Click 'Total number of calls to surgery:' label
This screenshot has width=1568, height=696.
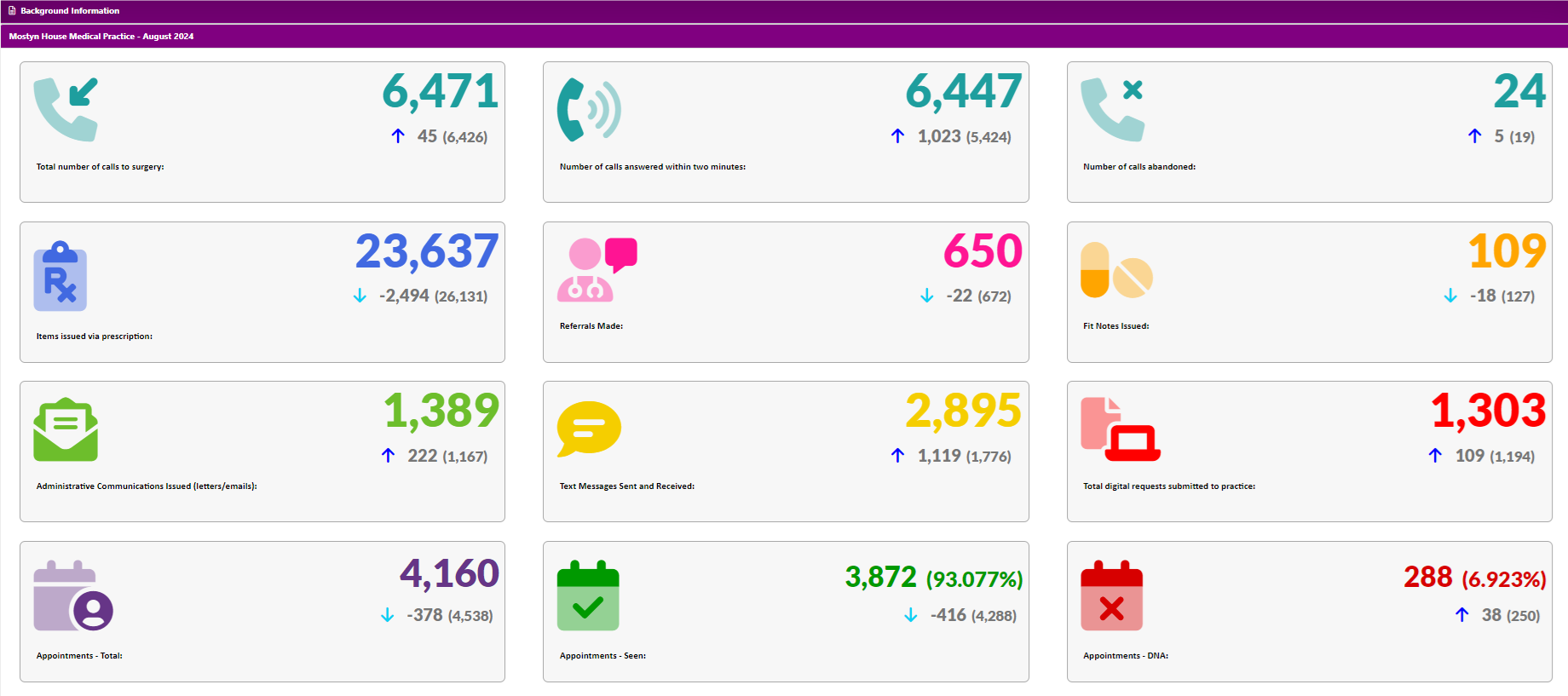(101, 167)
